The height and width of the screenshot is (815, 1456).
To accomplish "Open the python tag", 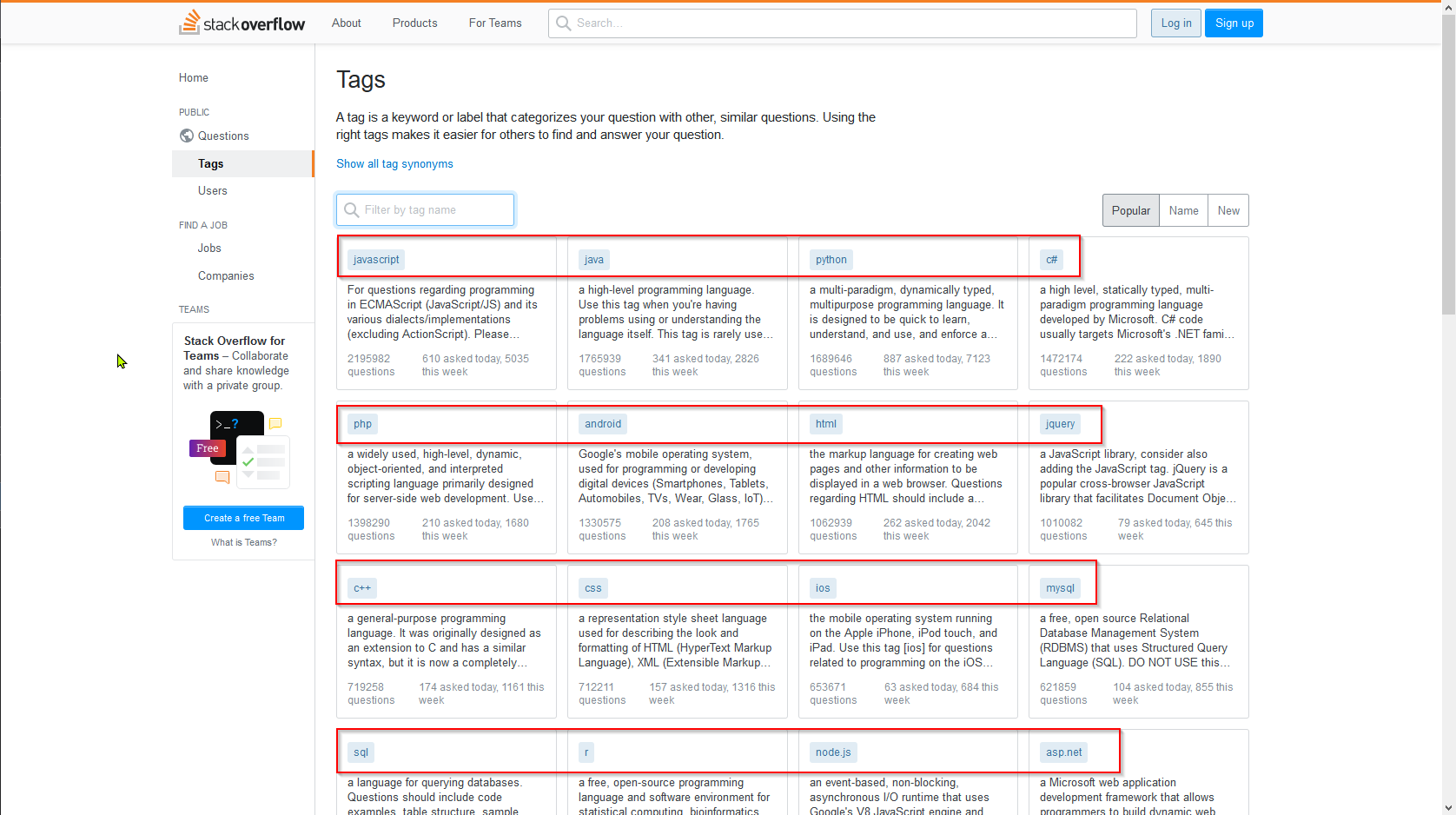I will (x=831, y=260).
